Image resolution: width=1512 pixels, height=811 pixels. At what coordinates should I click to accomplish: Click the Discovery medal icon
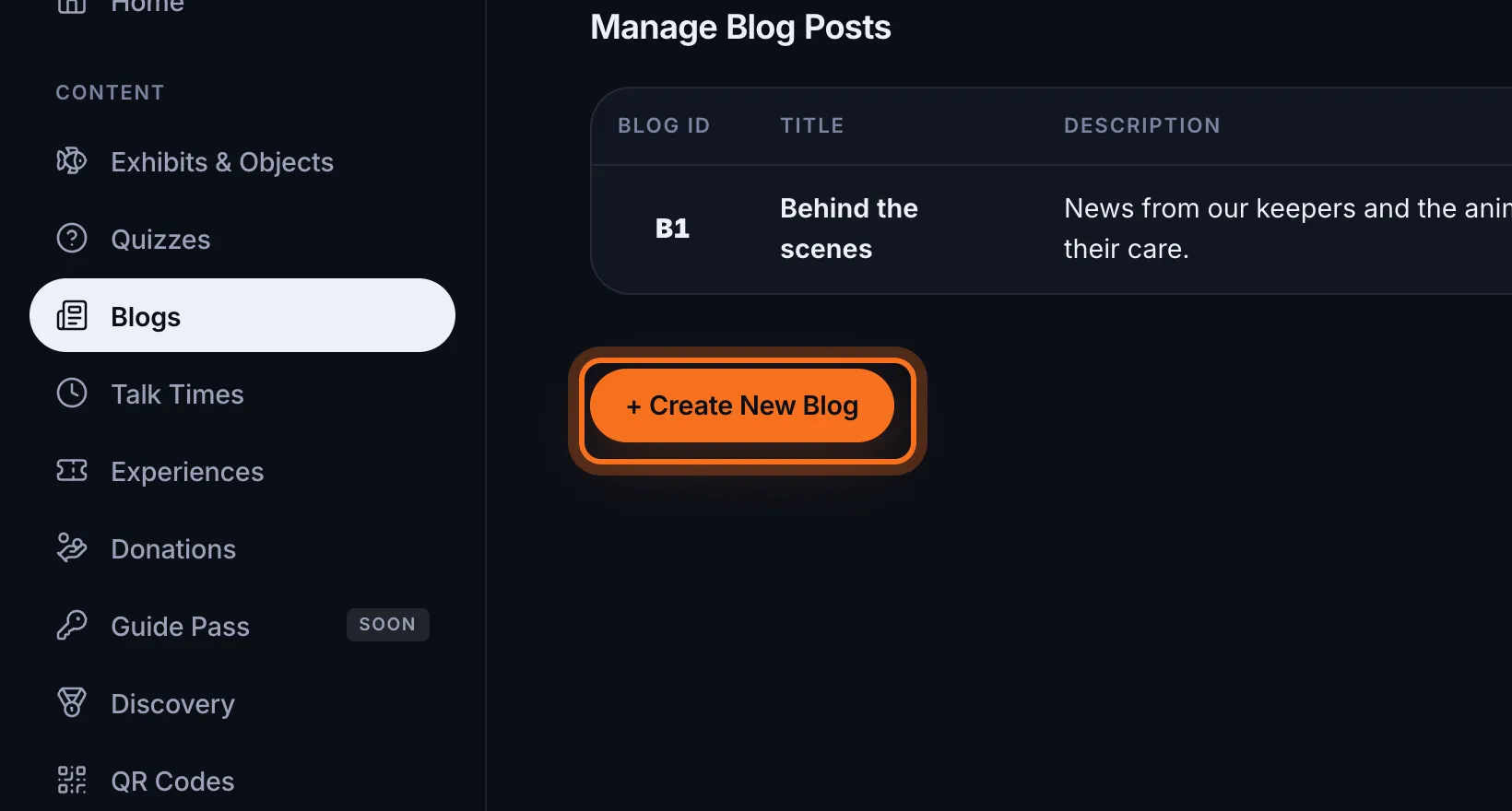(x=72, y=703)
